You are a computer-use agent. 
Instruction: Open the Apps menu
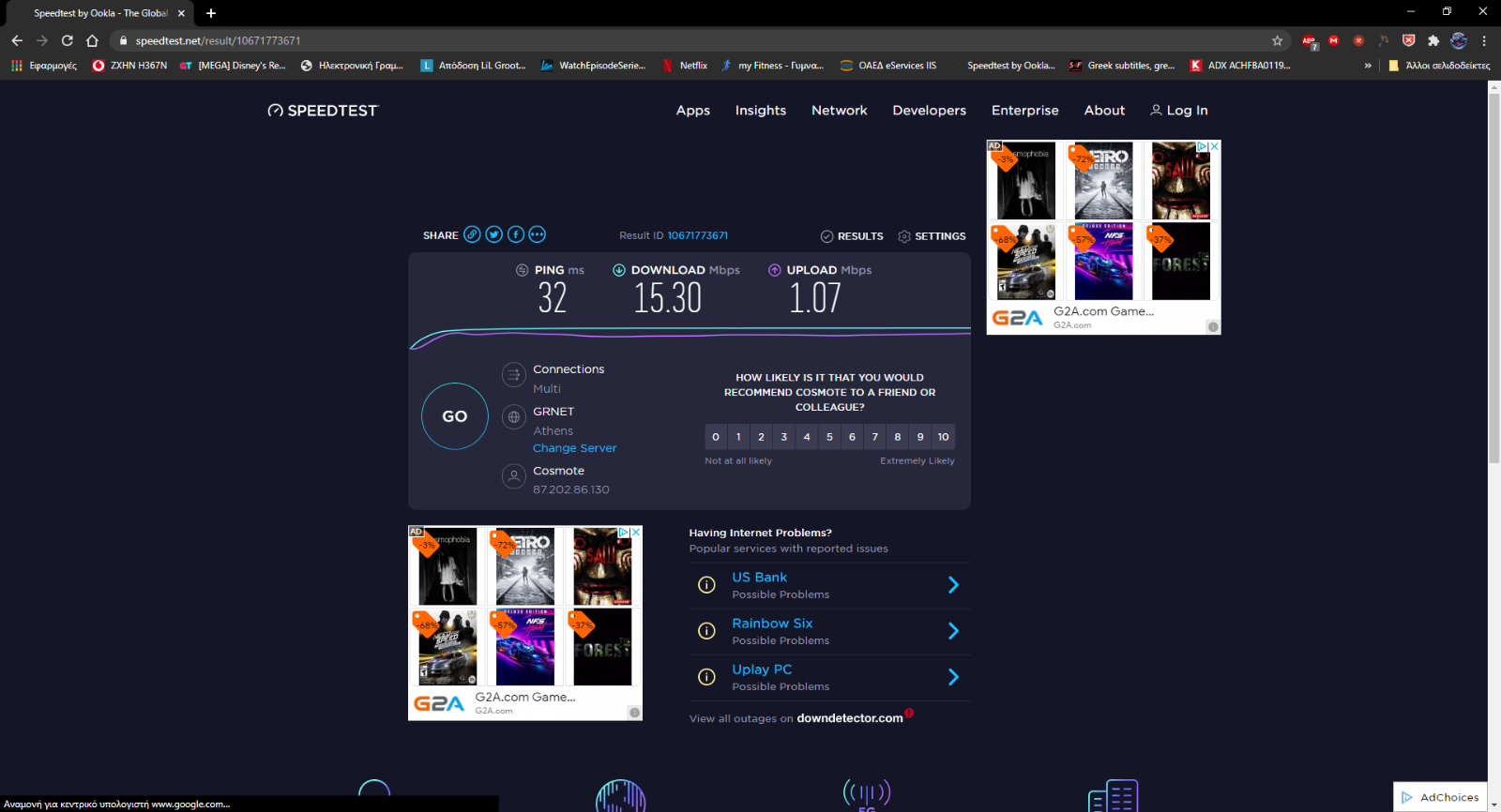click(693, 111)
